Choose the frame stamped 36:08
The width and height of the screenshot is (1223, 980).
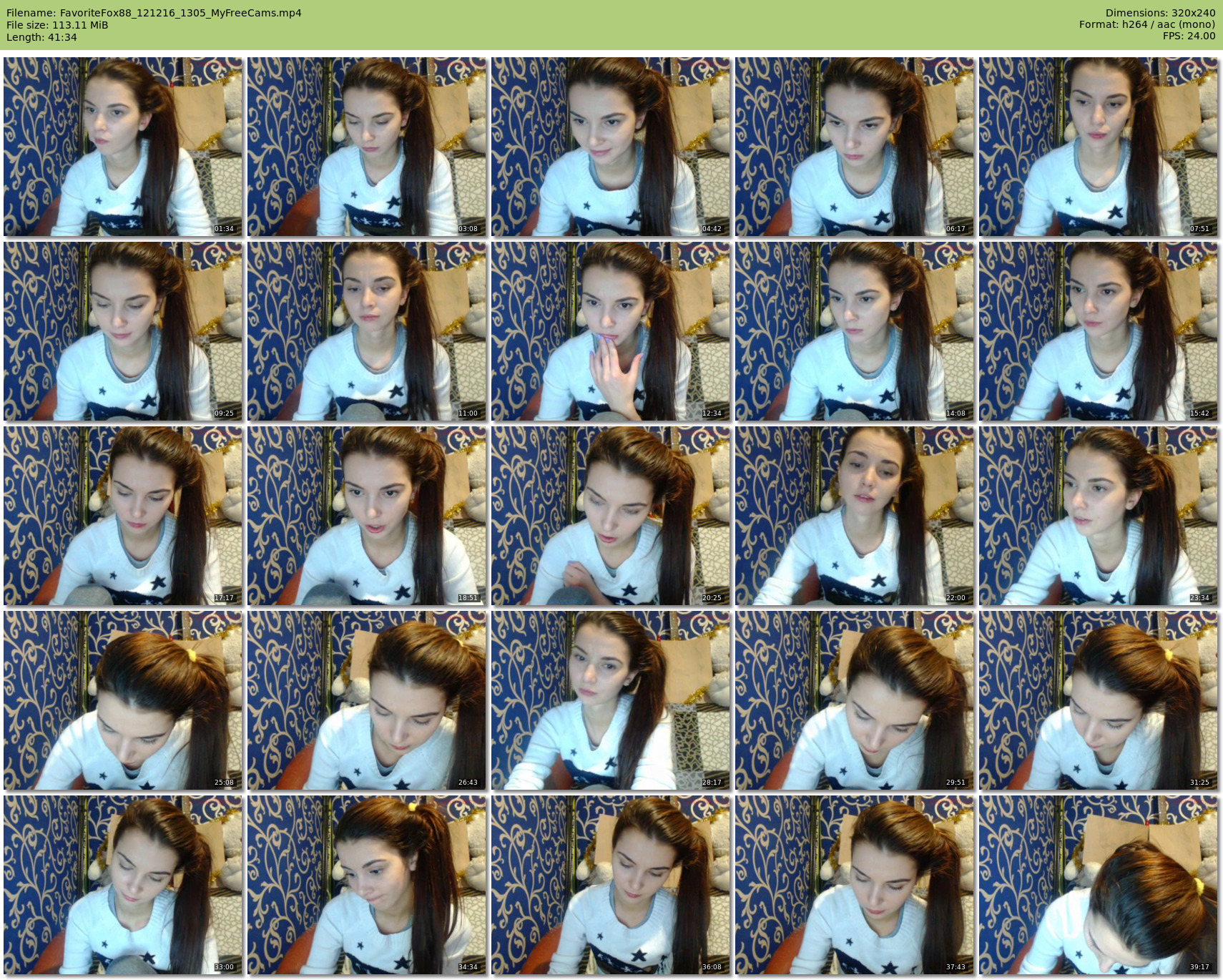[611, 885]
